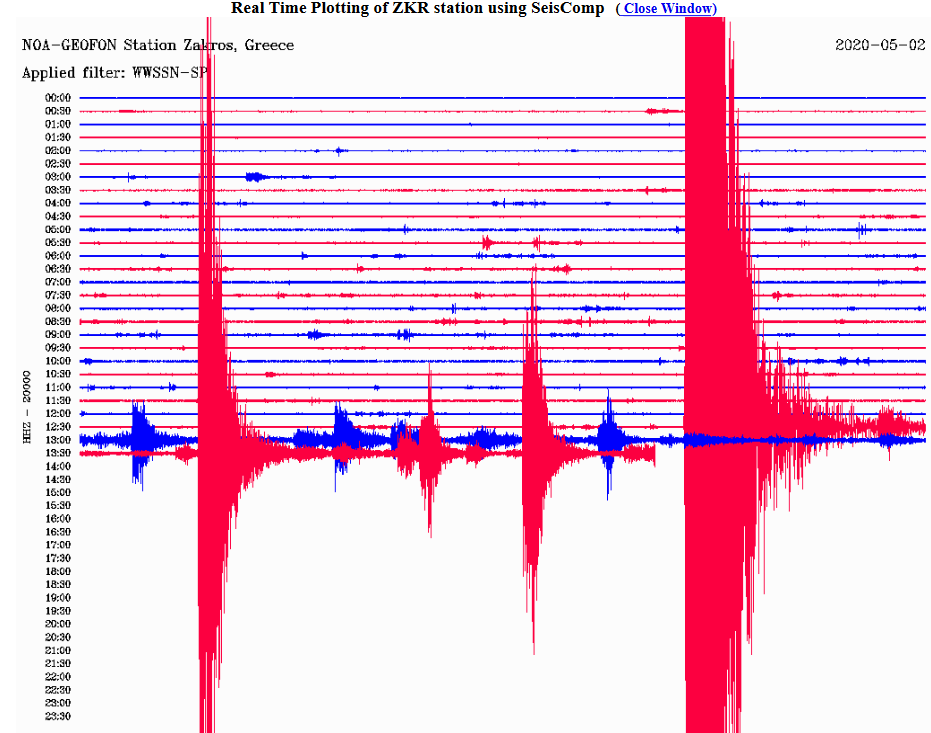Click the 'NOA-GEOFON Station Zakros, Greece' header text
The image size is (931, 733).
(x=158, y=46)
